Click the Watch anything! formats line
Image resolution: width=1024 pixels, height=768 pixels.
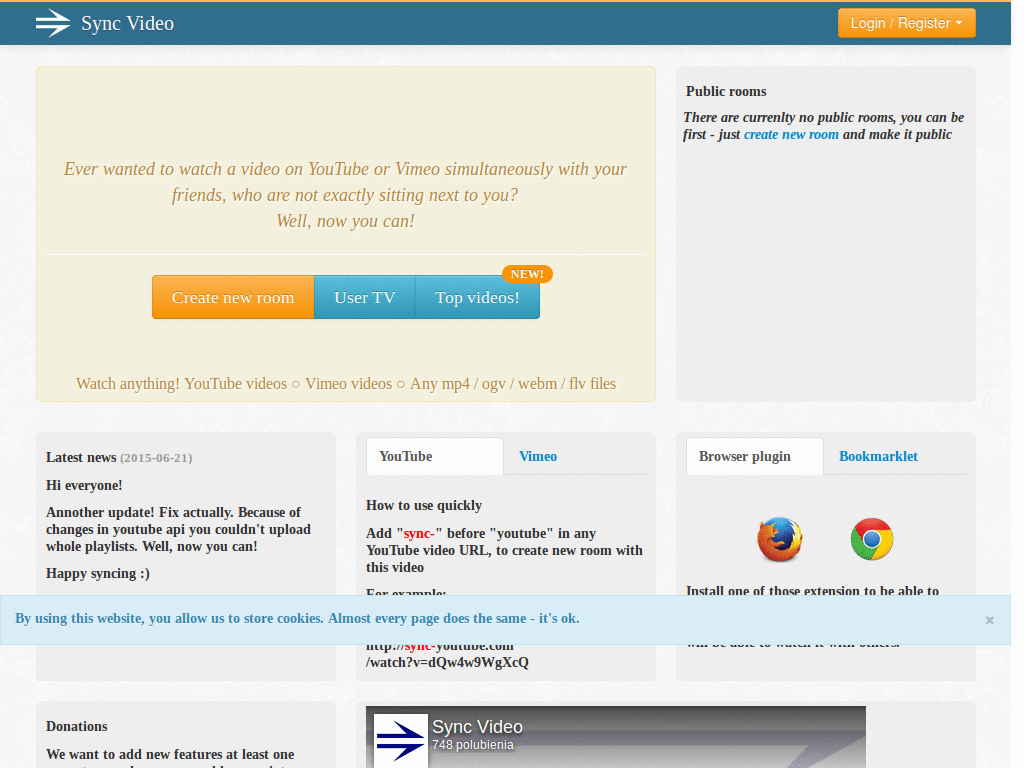346,383
